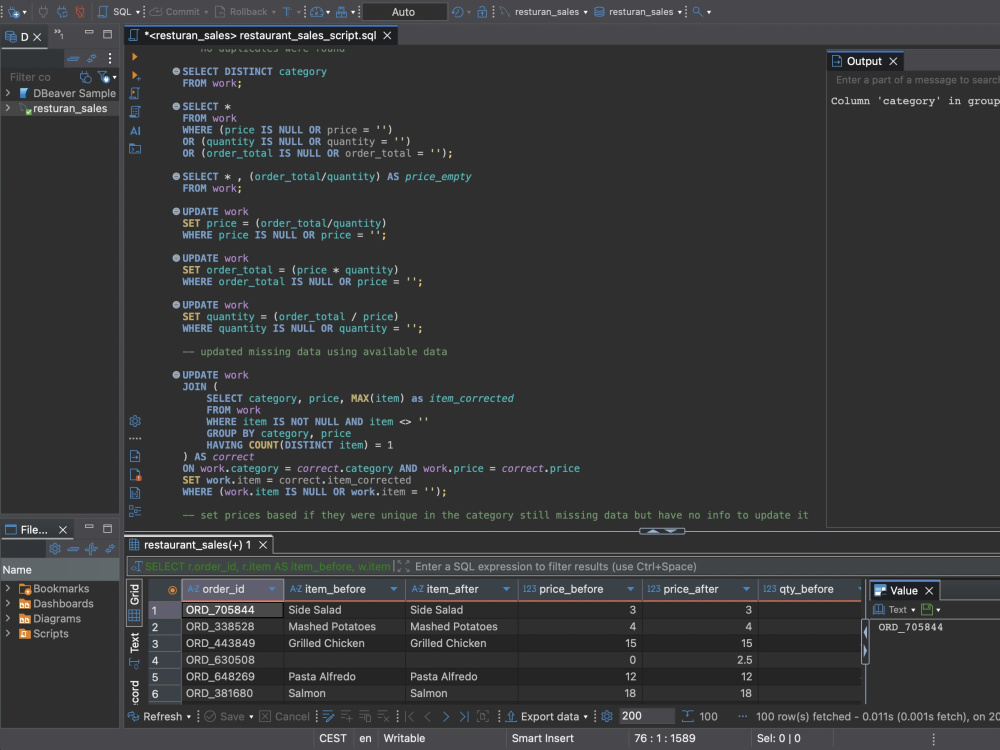The image size is (1000, 750).
Task: Expand the Dashboards folder
Action: (x=8, y=603)
